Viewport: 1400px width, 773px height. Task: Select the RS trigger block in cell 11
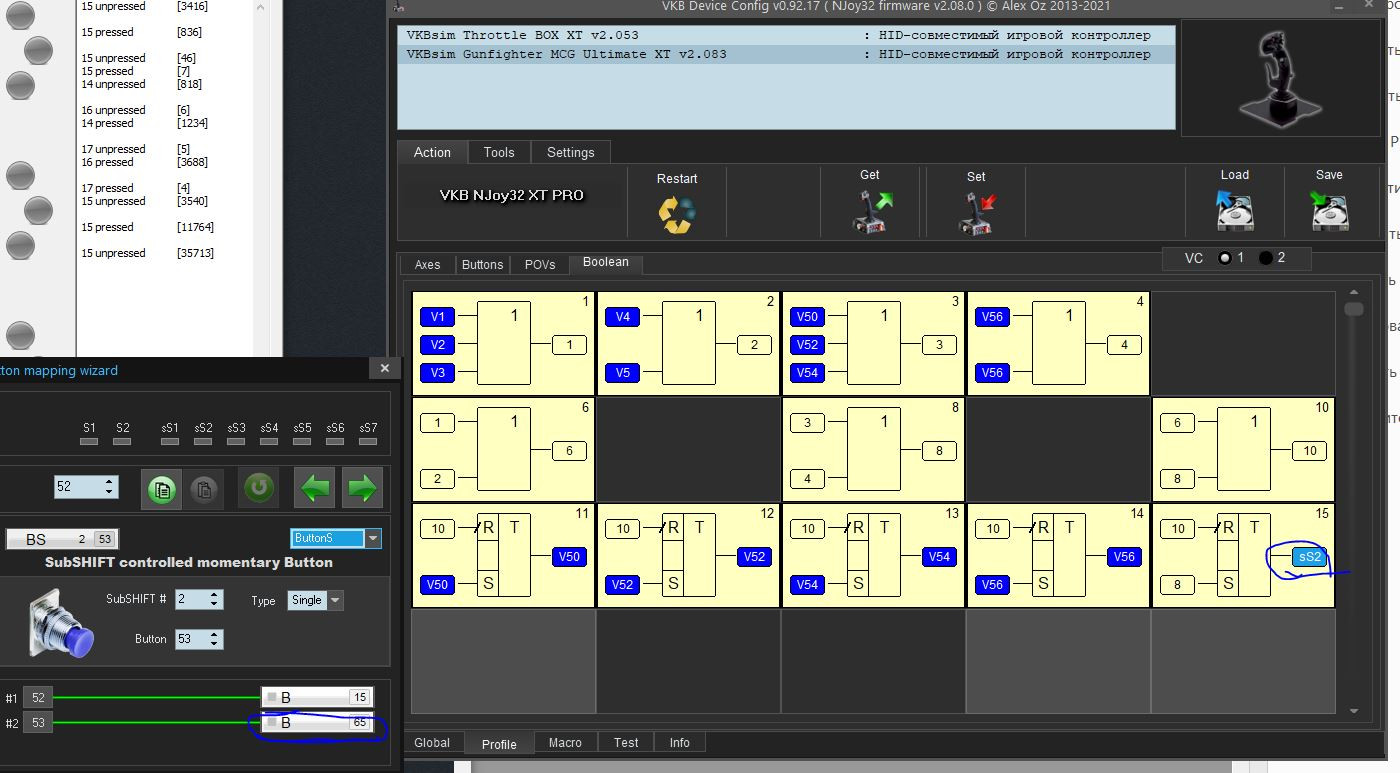tap(505, 555)
